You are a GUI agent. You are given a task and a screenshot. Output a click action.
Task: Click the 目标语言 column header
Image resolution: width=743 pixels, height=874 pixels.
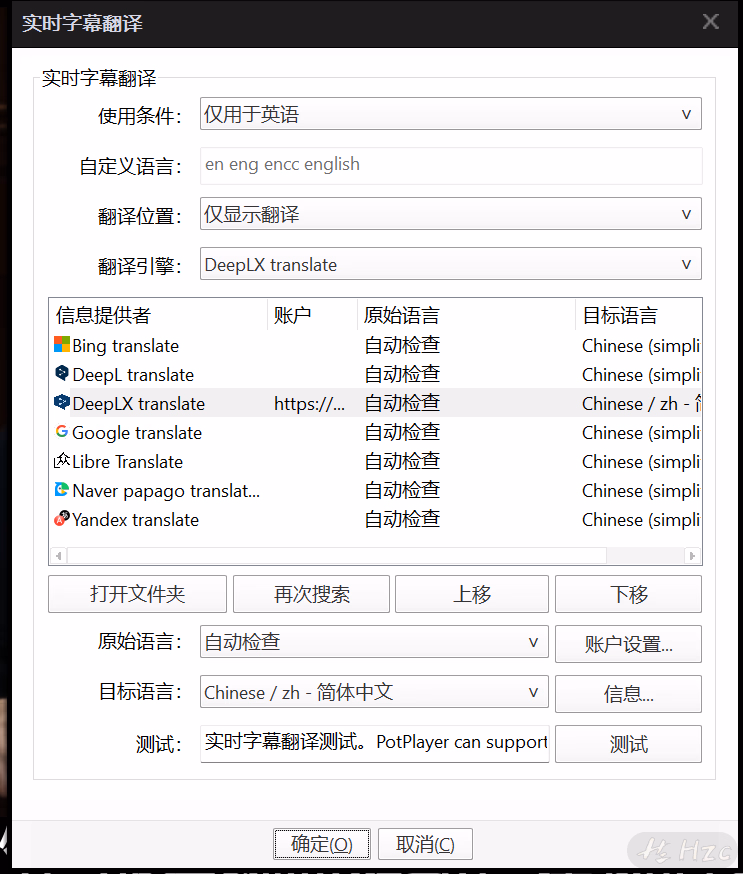coord(639,315)
